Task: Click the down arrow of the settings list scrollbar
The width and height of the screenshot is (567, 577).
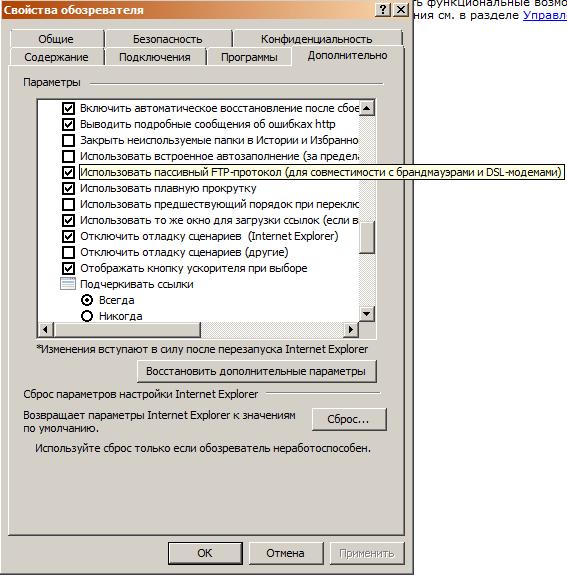Action: pos(366,314)
